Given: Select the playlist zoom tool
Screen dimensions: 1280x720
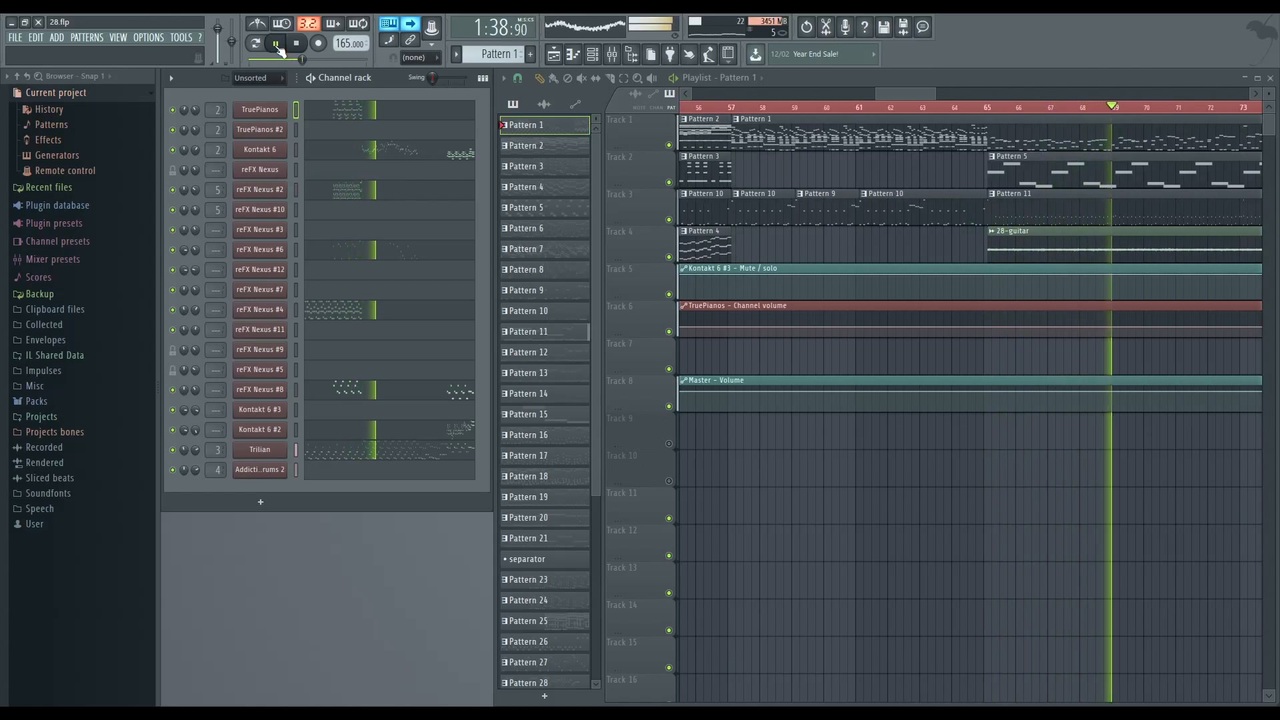Looking at the screenshot, I should pyautogui.click(x=637, y=78).
